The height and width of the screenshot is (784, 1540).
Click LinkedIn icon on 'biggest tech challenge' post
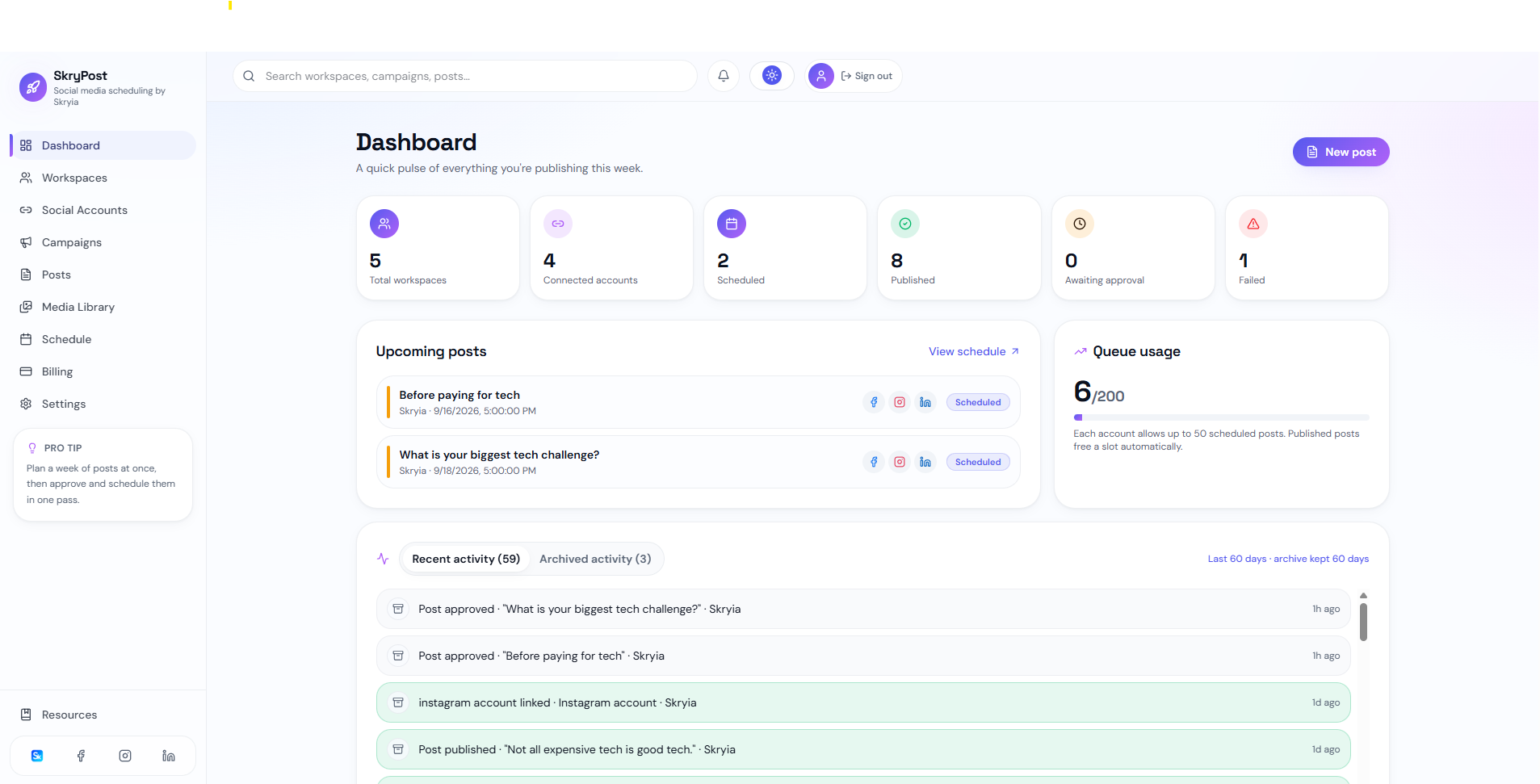coord(925,462)
